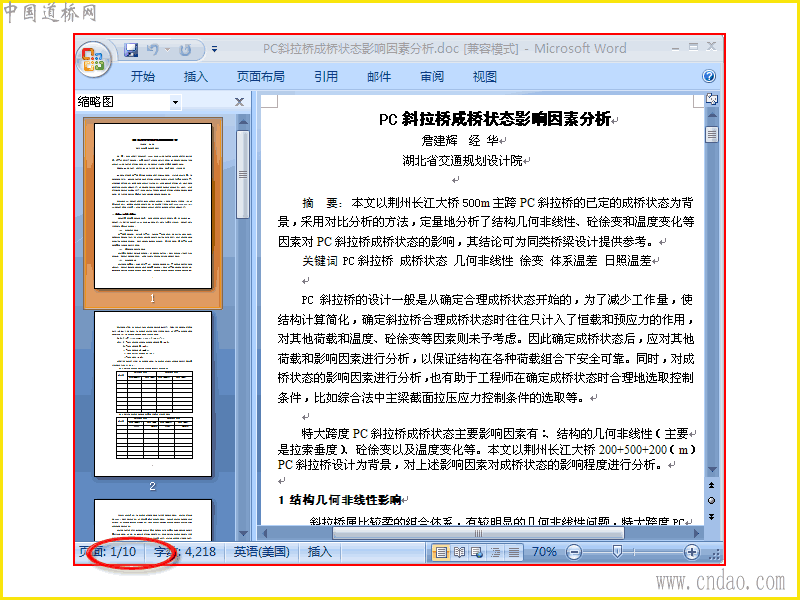
Task: Go to the next page with the double-down arrow
Action: (x=712, y=517)
